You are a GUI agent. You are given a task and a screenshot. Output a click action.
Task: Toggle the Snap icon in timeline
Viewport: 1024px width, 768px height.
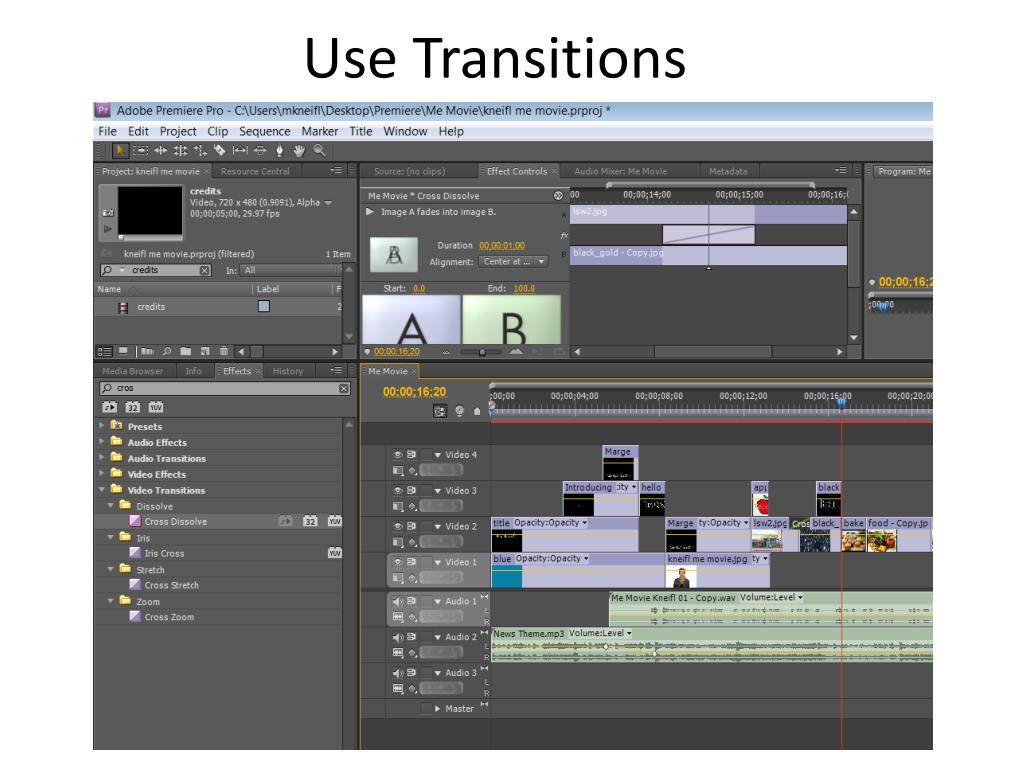439,410
